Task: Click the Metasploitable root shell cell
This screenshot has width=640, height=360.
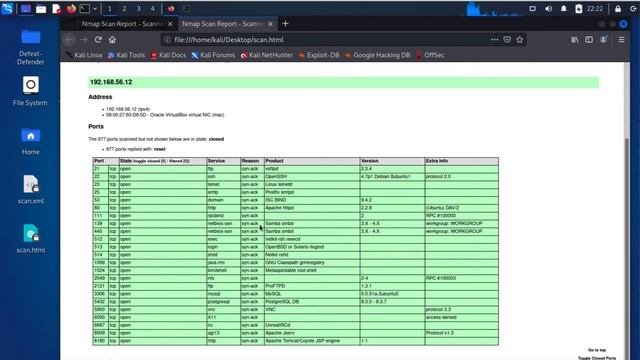Action: click(312, 270)
